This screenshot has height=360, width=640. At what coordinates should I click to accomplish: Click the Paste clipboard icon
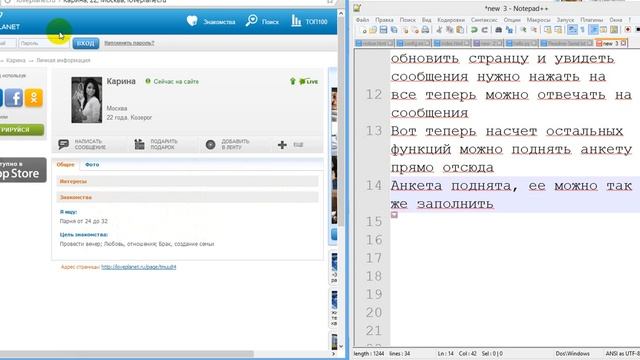[460, 30]
